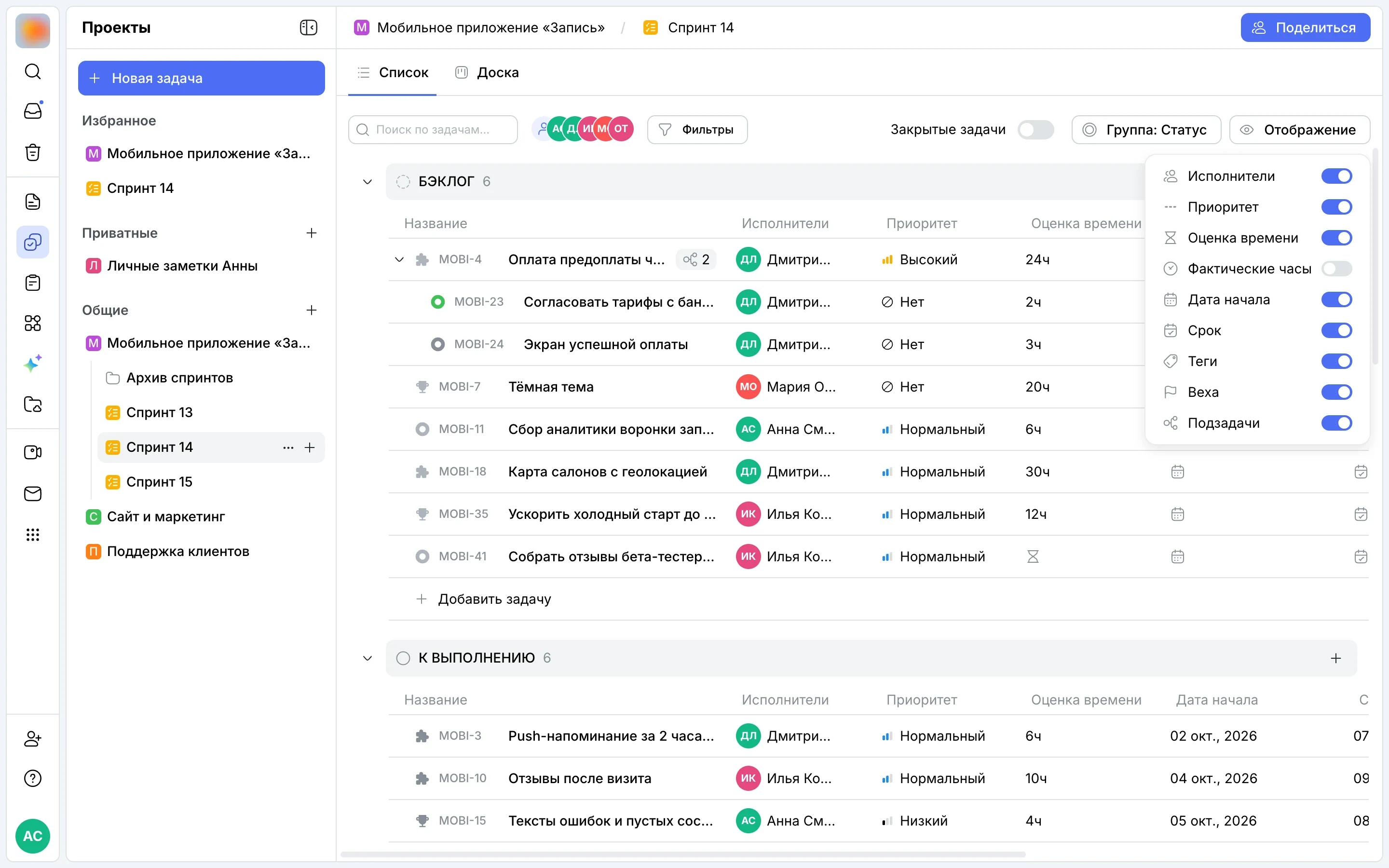Select Список tab
This screenshot has width=1389, height=868.
click(x=393, y=72)
